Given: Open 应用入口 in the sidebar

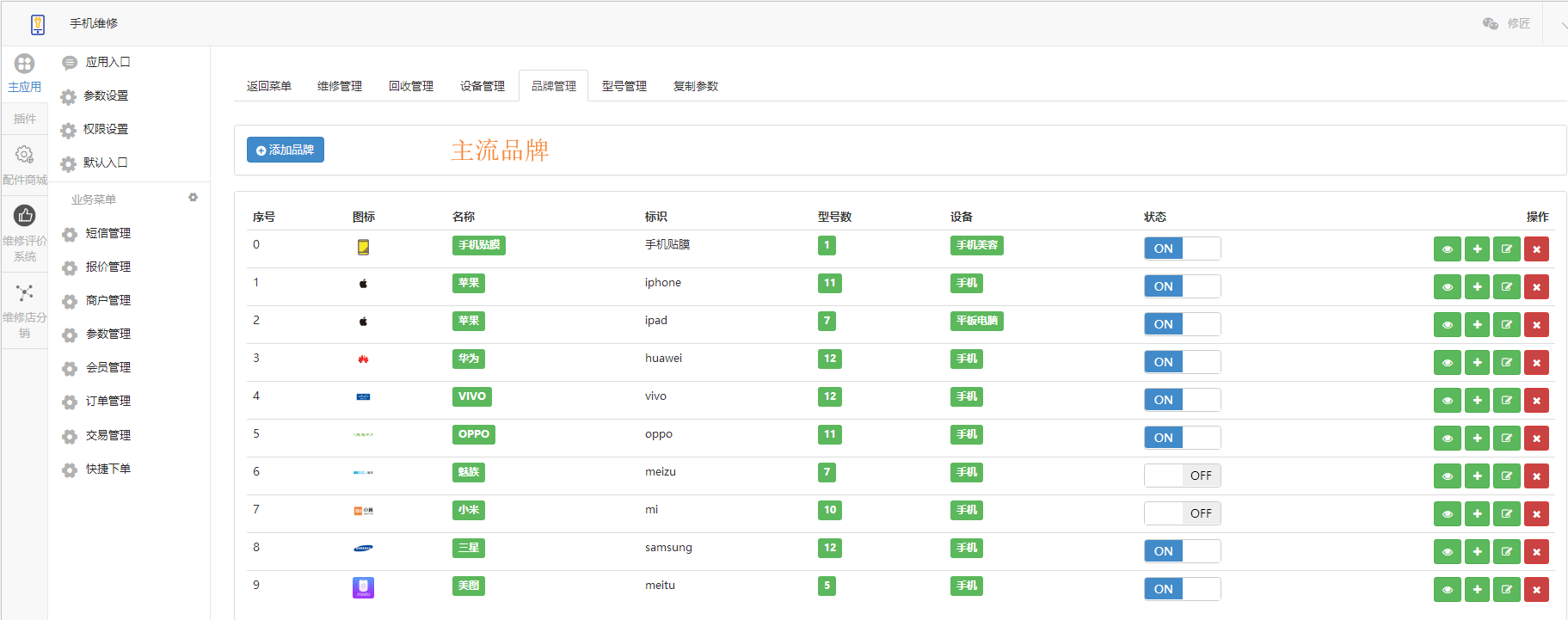Looking at the screenshot, I should click(x=108, y=62).
